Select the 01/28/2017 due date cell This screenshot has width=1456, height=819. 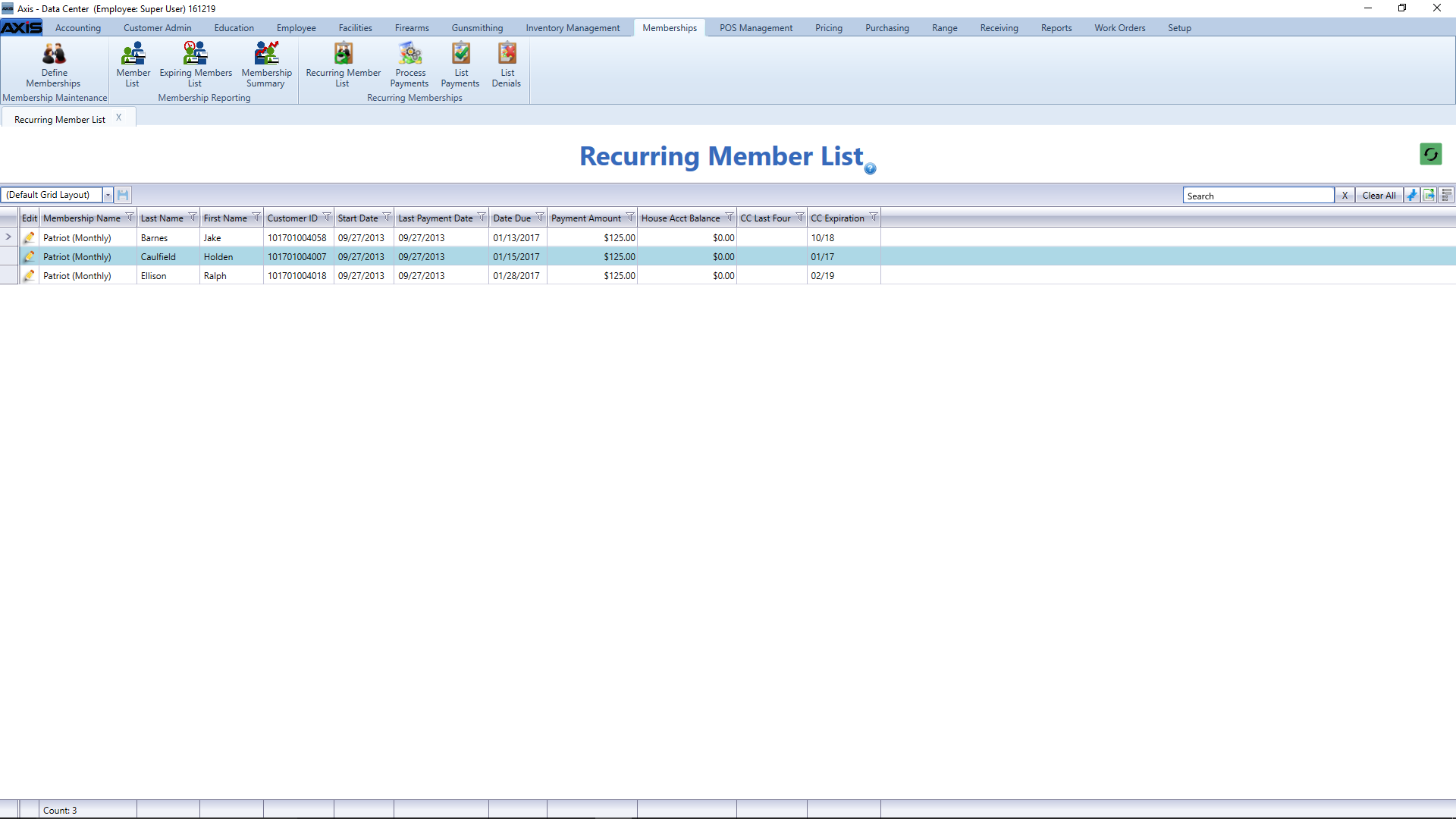(517, 275)
